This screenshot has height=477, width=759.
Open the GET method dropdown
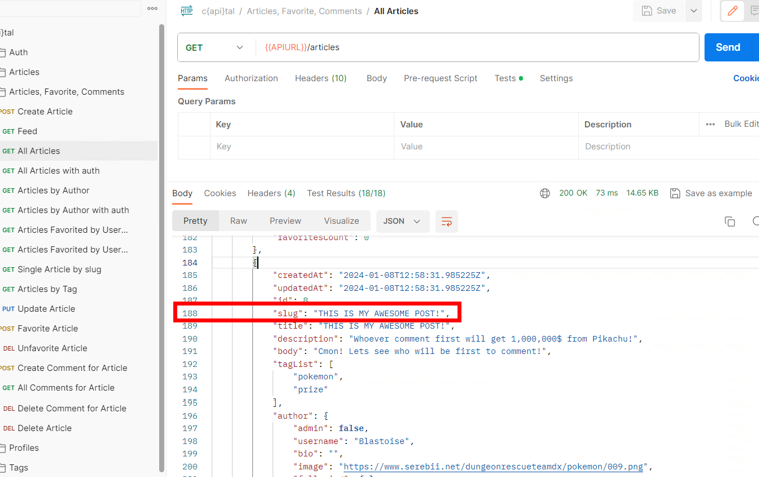tap(214, 47)
